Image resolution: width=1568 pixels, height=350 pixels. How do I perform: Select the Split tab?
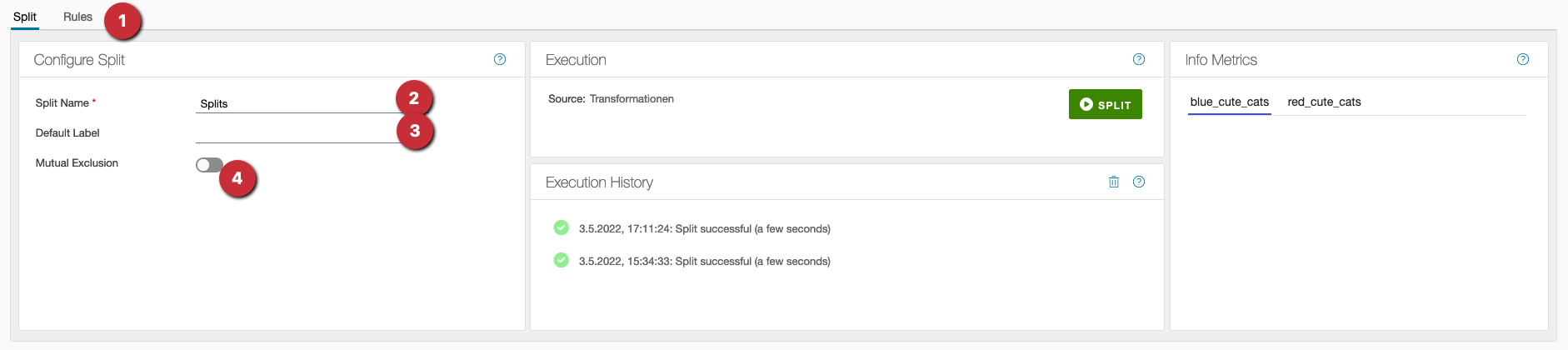pyautogui.click(x=25, y=17)
